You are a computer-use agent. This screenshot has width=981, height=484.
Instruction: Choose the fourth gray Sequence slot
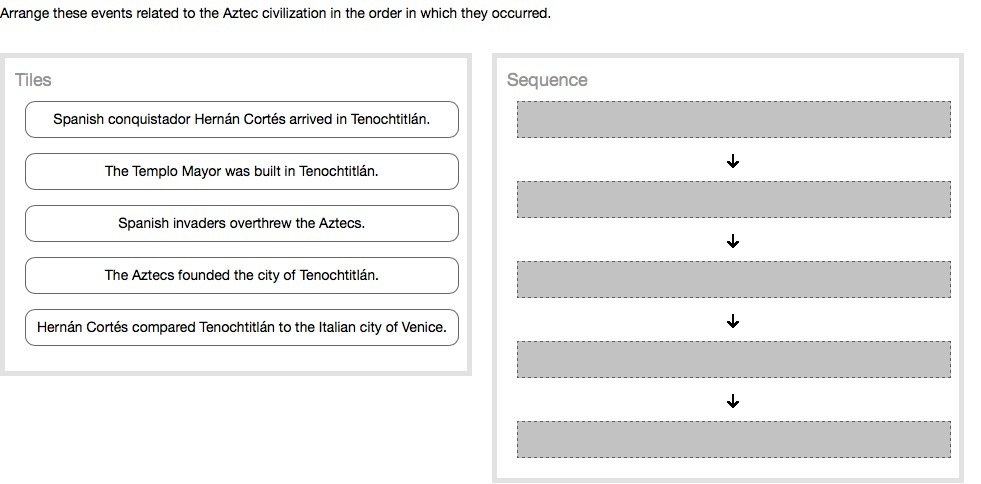click(x=733, y=359)
